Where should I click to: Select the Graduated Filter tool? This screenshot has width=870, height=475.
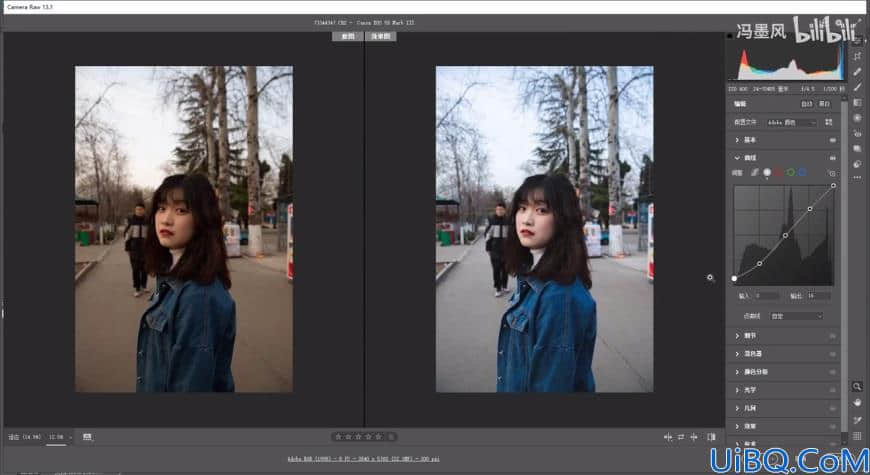pos(857,103)
